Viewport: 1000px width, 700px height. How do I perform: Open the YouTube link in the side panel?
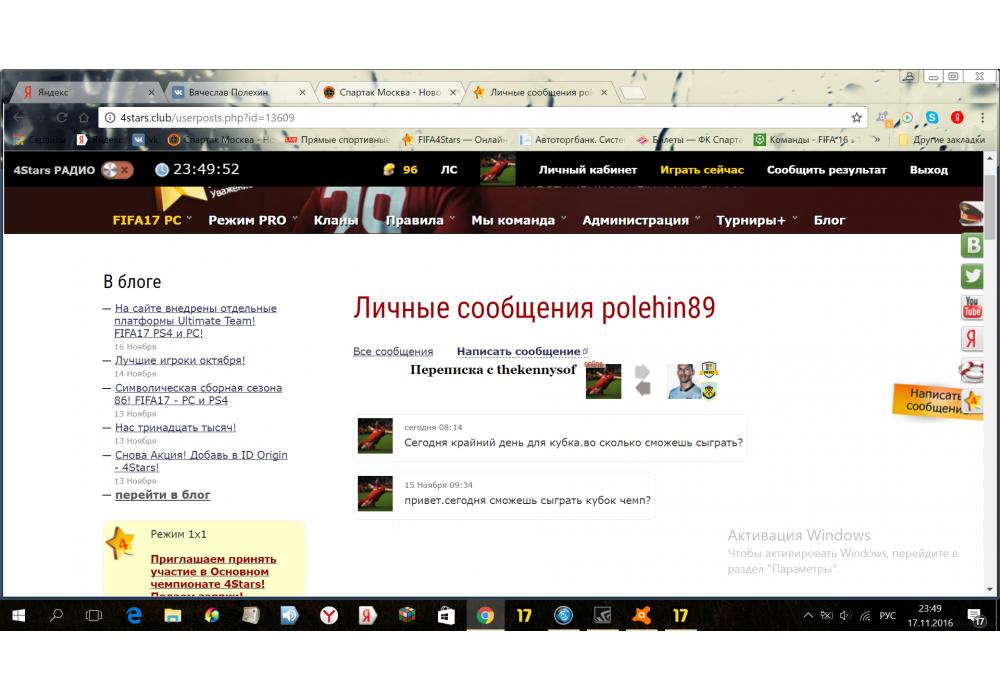point(972,306)
